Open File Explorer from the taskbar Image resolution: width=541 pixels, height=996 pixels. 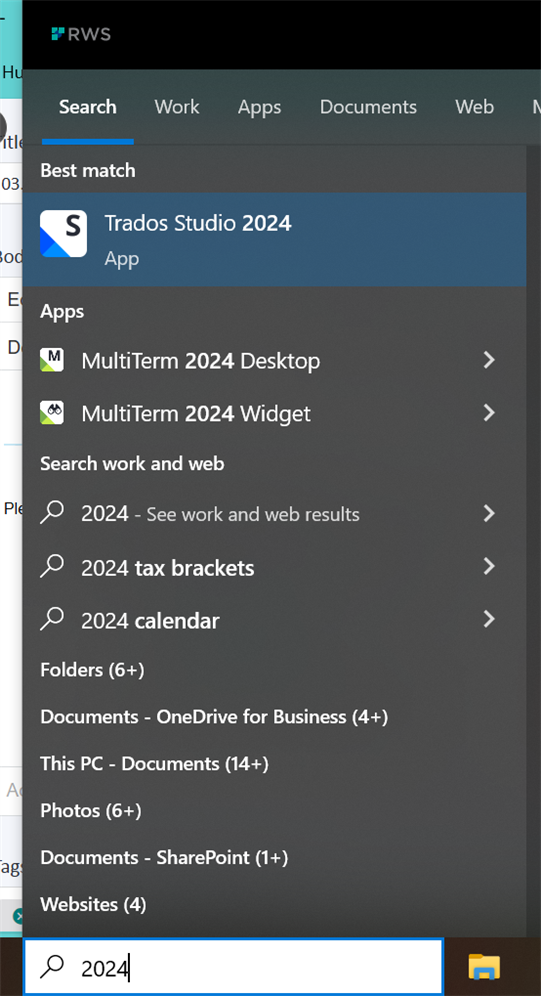[x=484, y=967]
